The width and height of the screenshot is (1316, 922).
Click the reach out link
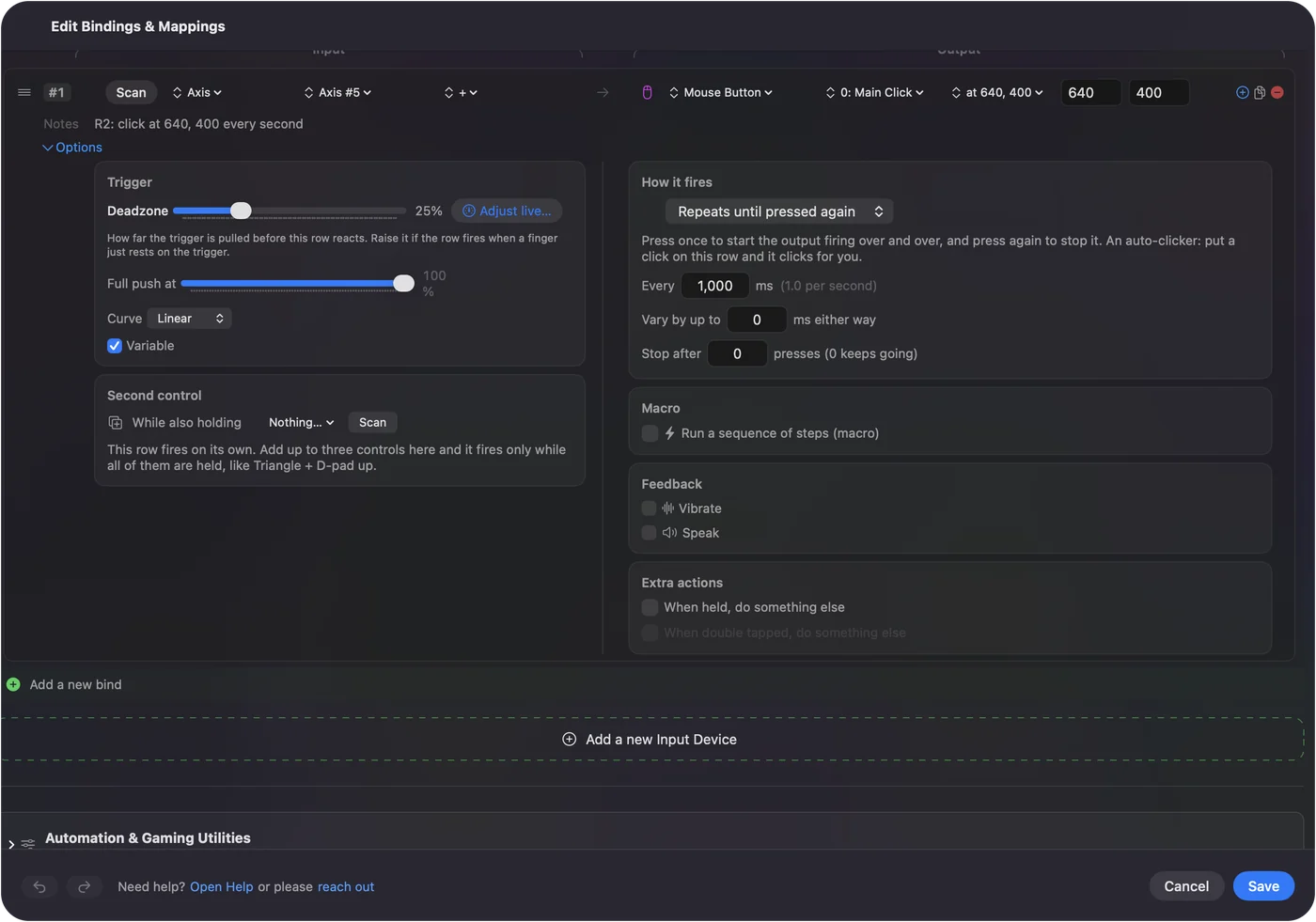tap(346, 887)
